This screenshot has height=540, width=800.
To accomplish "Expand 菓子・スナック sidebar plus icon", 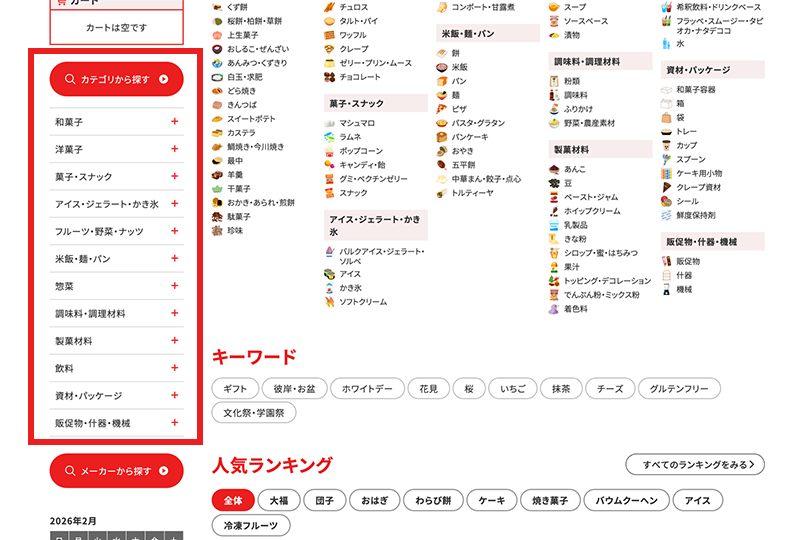I will point(174,176).
